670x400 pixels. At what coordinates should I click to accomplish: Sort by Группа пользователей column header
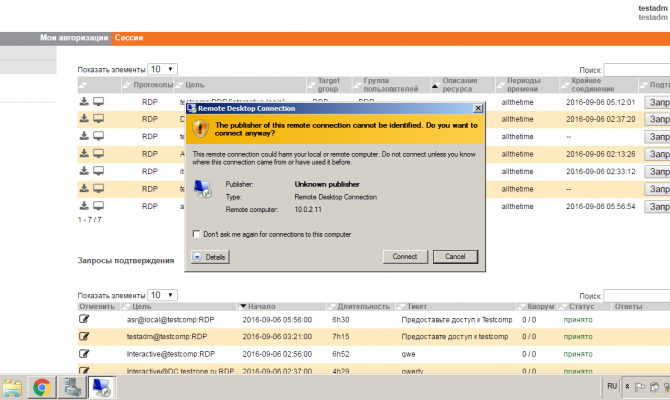(391, 85)
